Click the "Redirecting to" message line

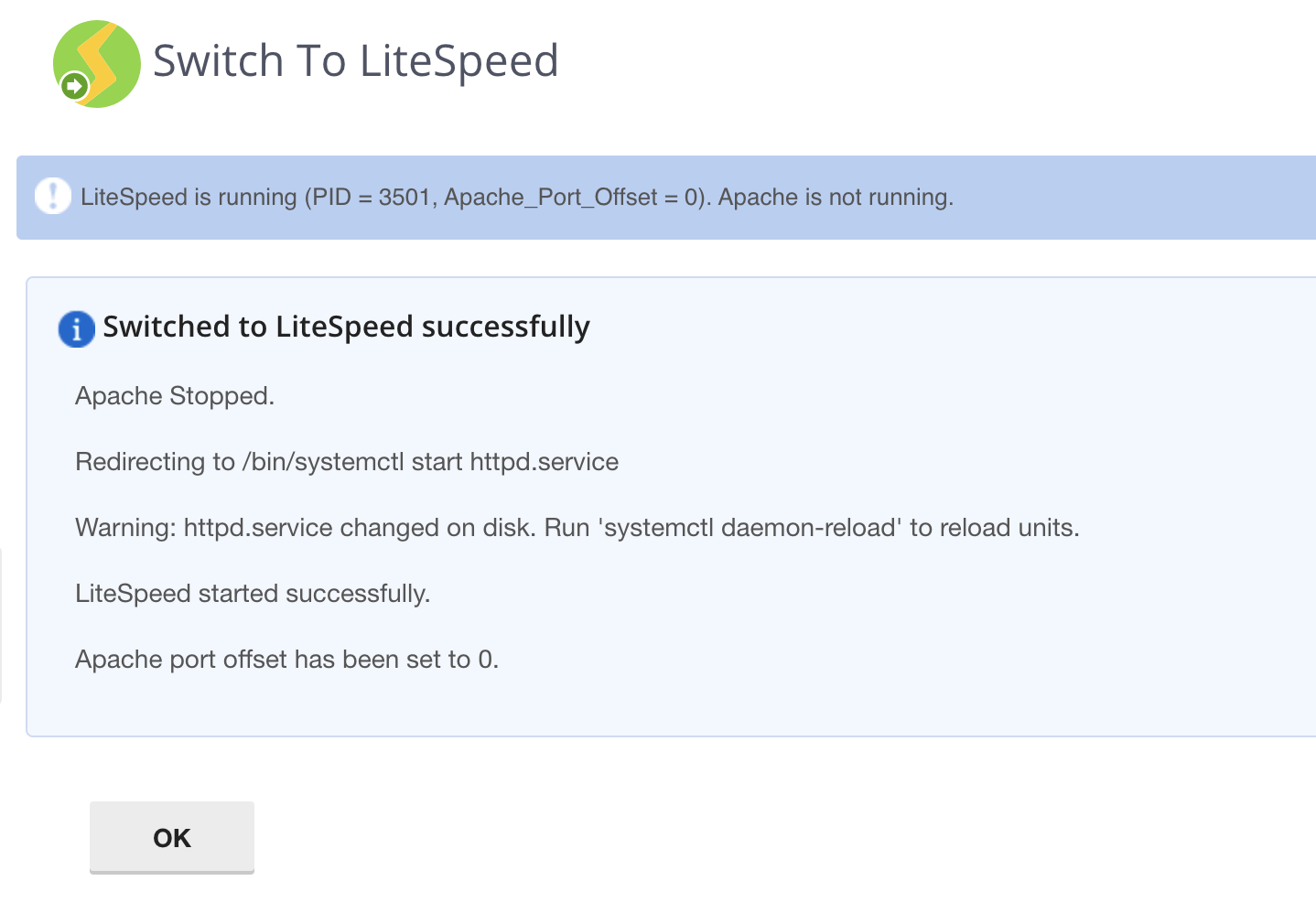click(x=155, y=462)
